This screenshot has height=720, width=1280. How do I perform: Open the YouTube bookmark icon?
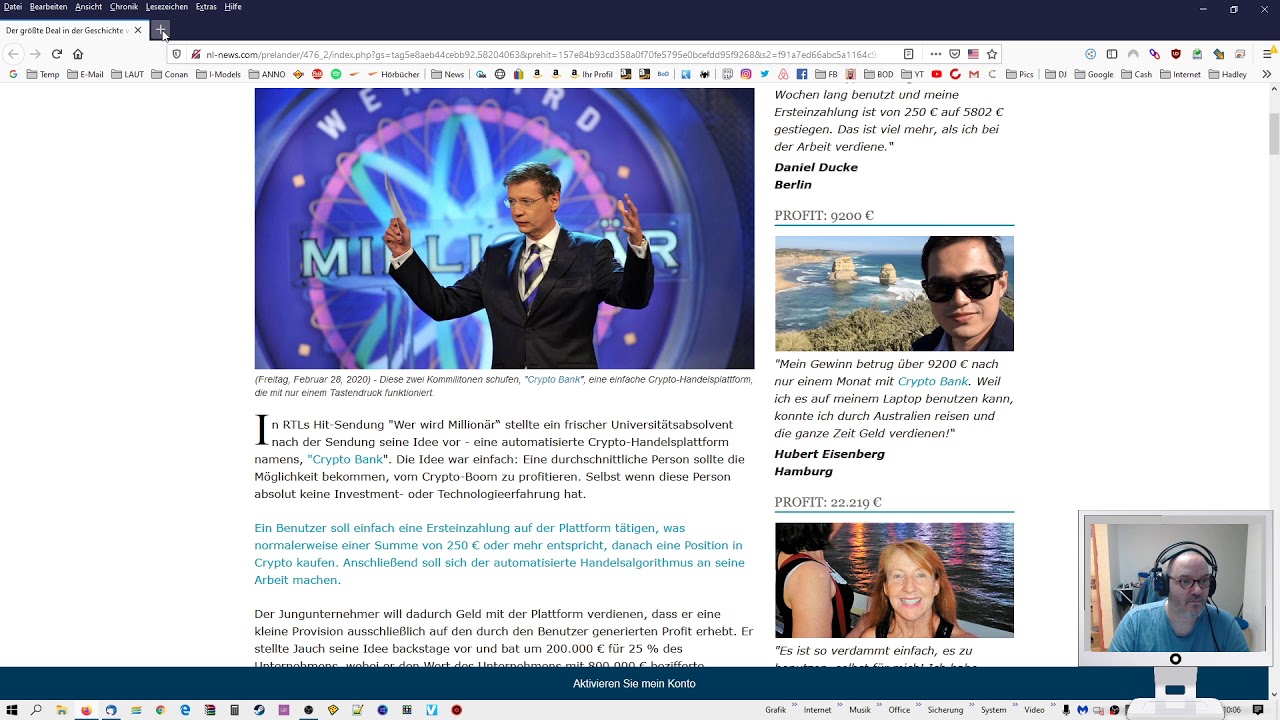pos(936,74)
